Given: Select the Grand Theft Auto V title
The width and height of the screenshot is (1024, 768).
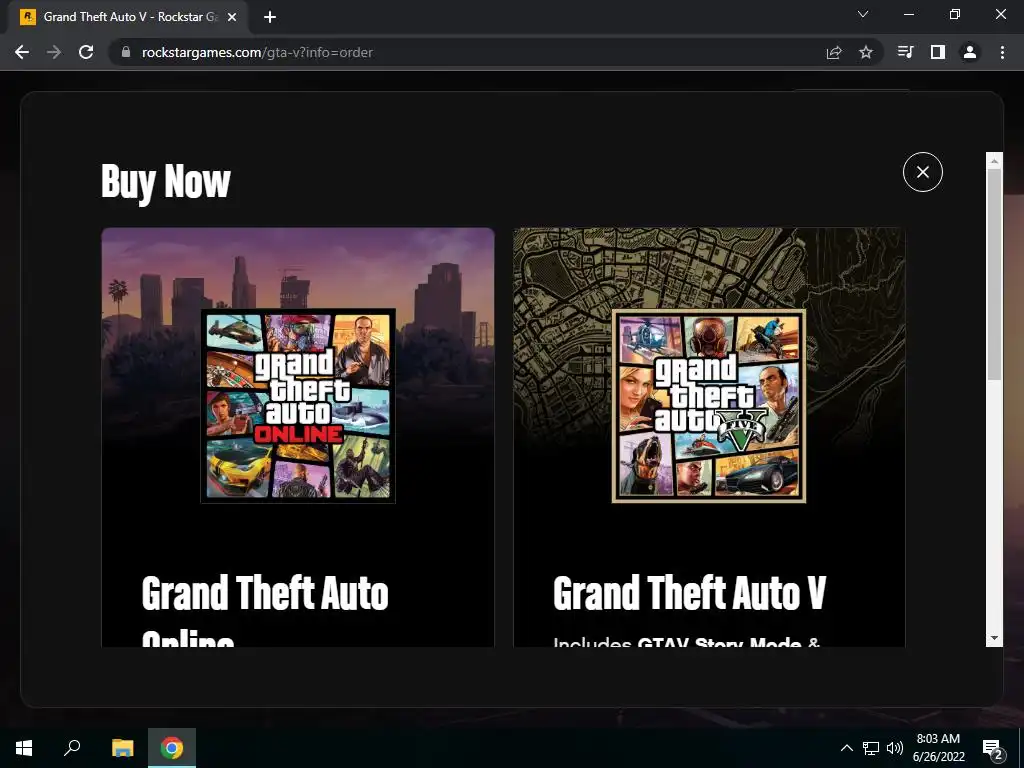Looking at the screenshot, I should point(690,593).
